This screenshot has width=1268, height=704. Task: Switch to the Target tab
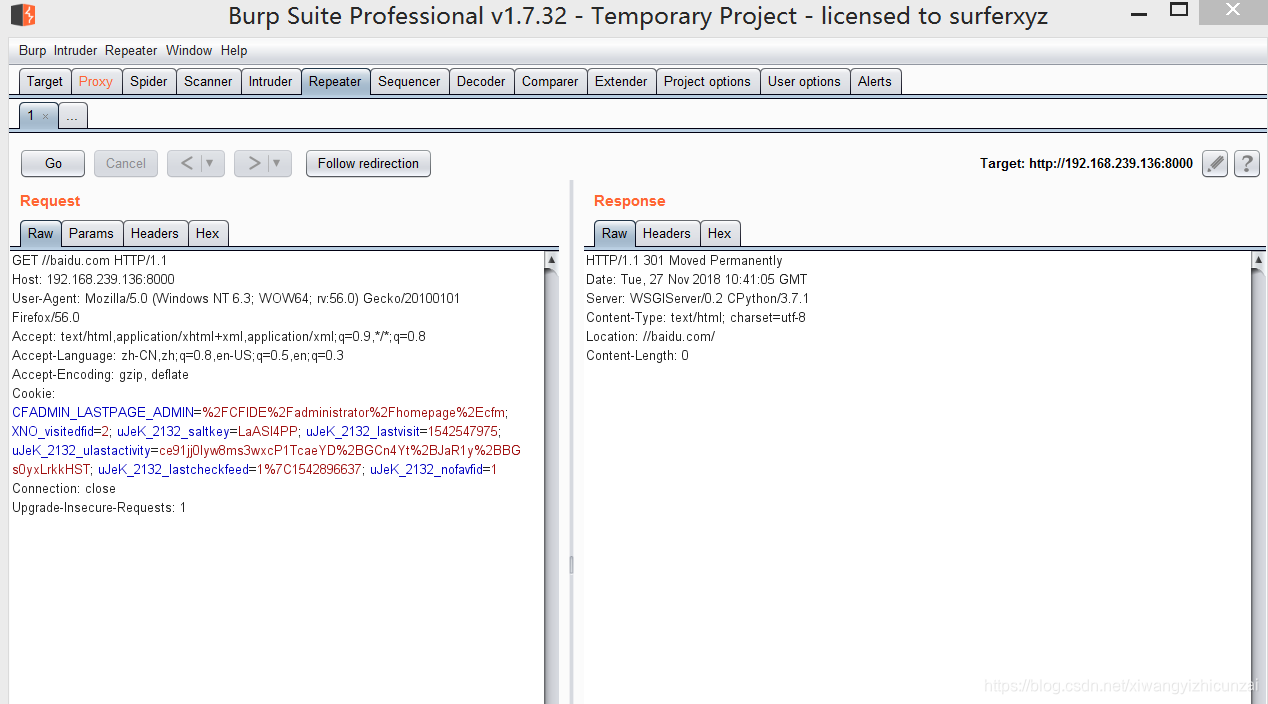point(45,81)
